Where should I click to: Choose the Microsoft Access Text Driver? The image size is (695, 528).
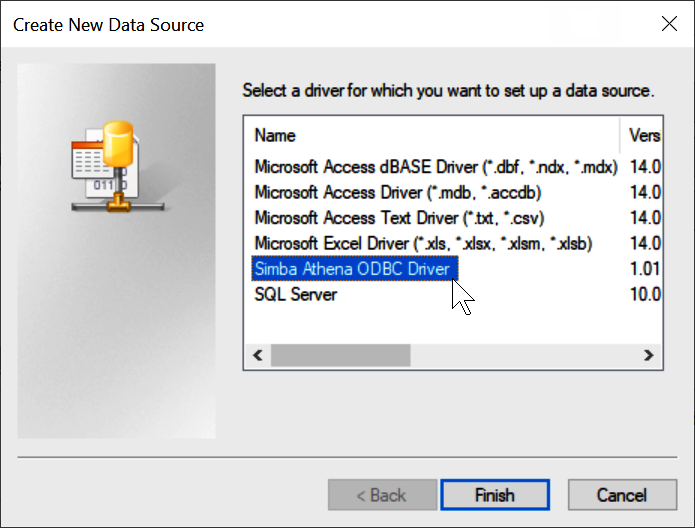tap(399, 217)
